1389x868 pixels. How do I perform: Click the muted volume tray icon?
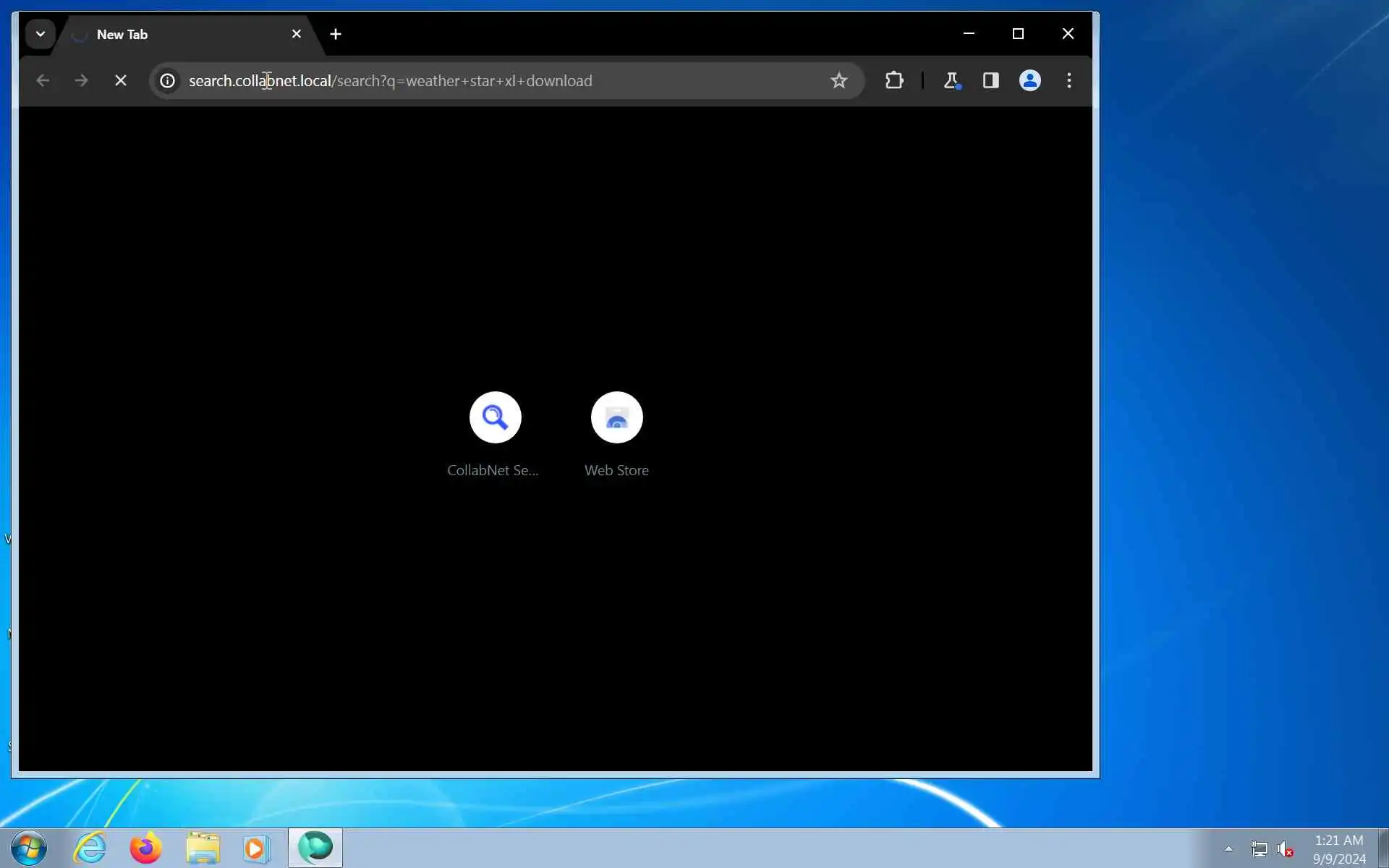coord(1285,849)
